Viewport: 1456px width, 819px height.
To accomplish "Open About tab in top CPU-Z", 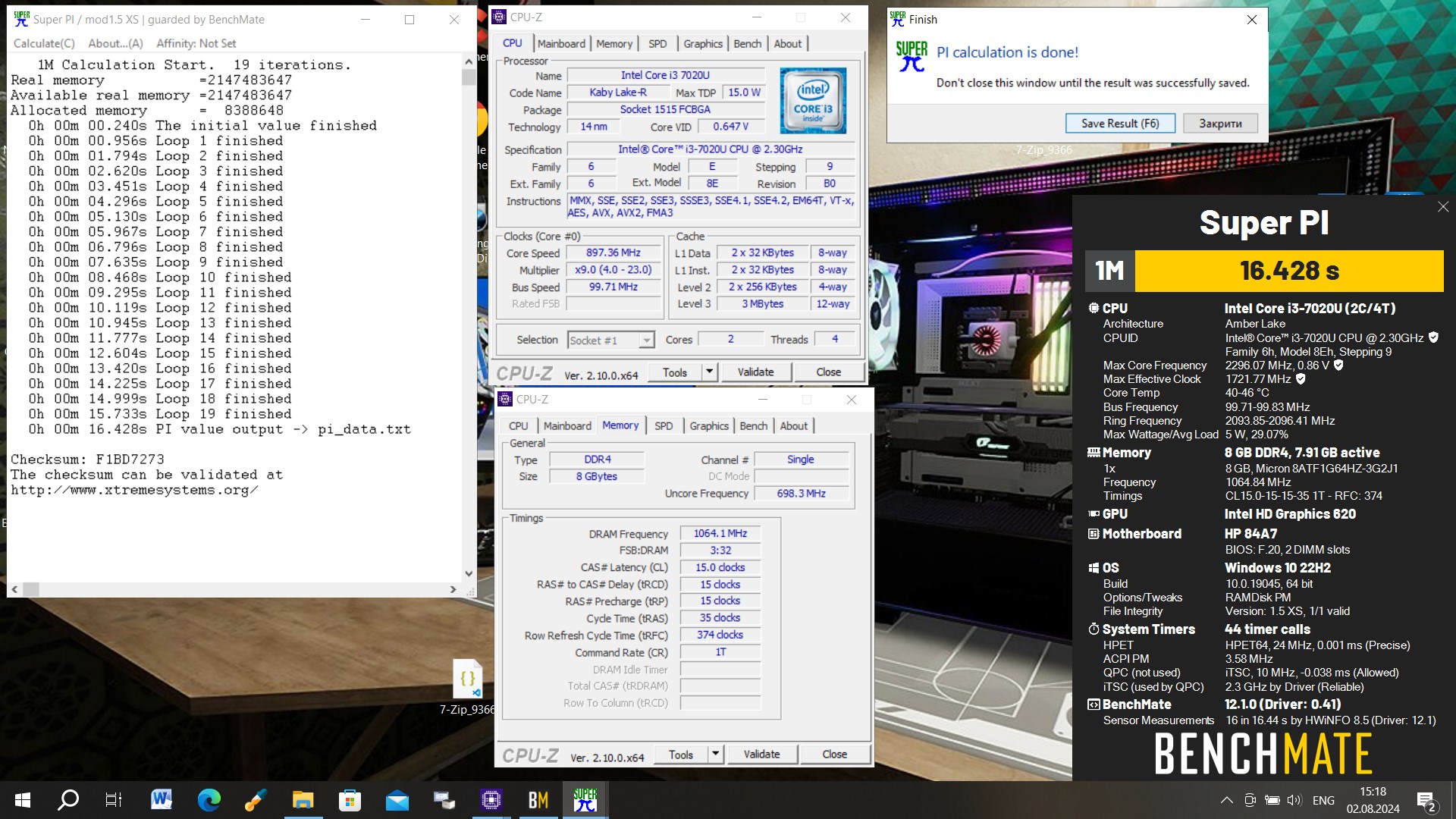I will point(788,43).
